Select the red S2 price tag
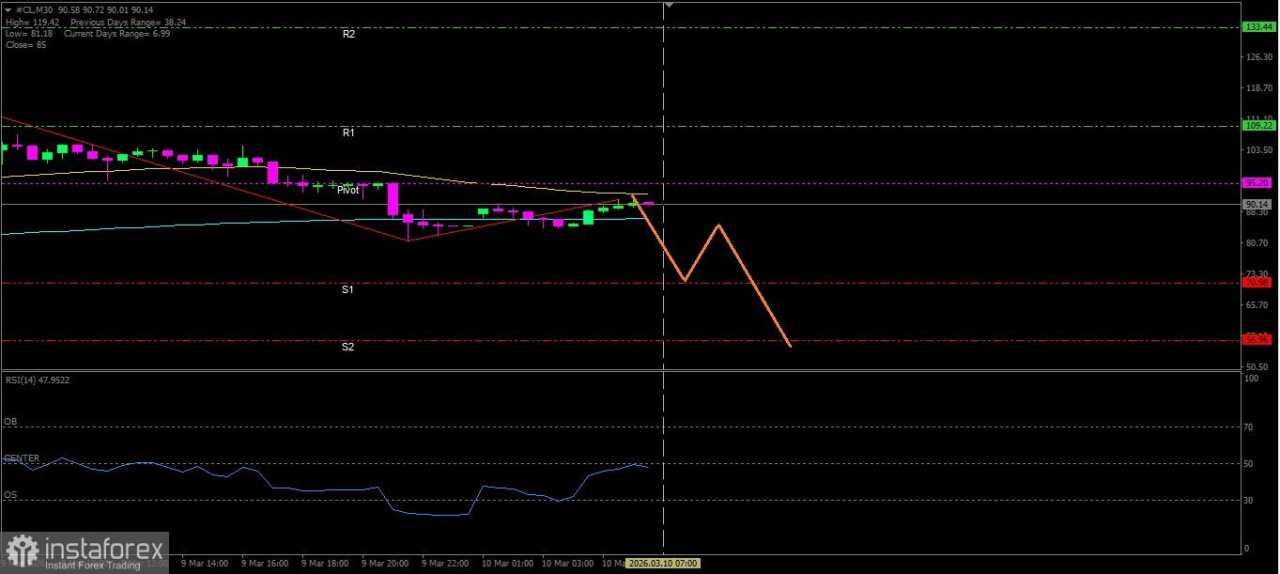 pos(1257,340)
